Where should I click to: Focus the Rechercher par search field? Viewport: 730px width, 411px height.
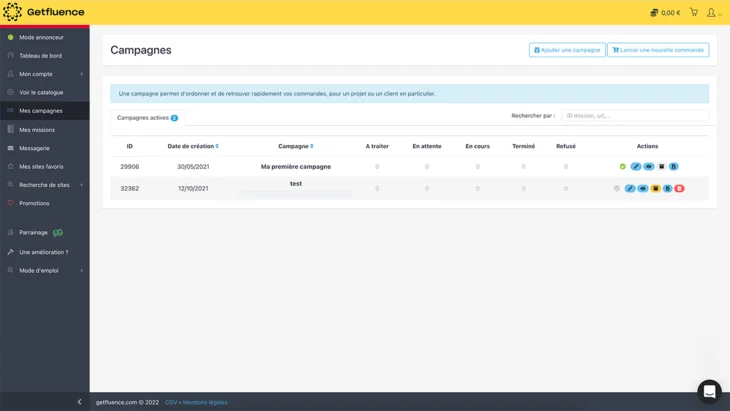[635, 115]
